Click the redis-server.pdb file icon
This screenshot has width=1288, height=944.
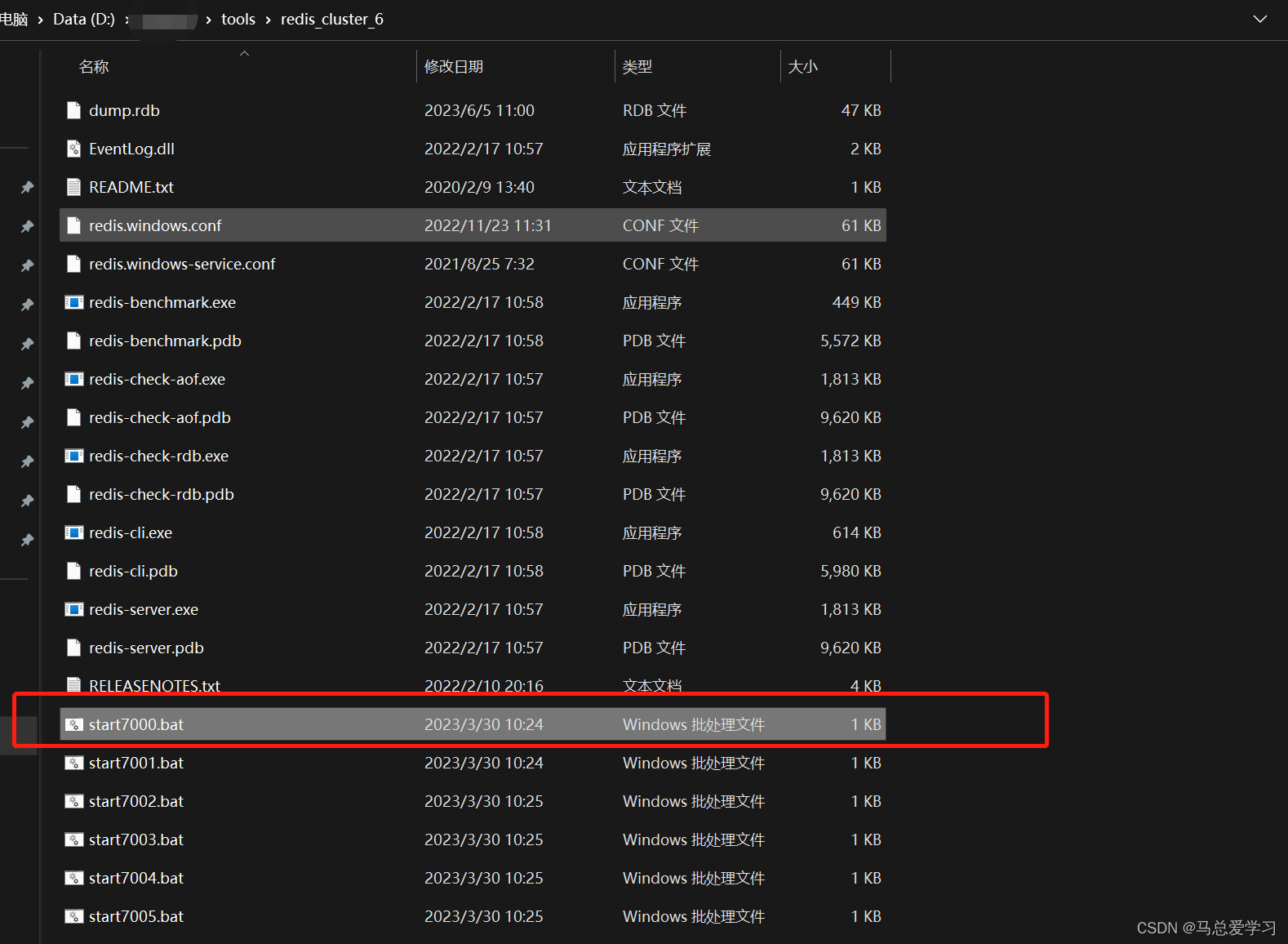click(73, 648)
